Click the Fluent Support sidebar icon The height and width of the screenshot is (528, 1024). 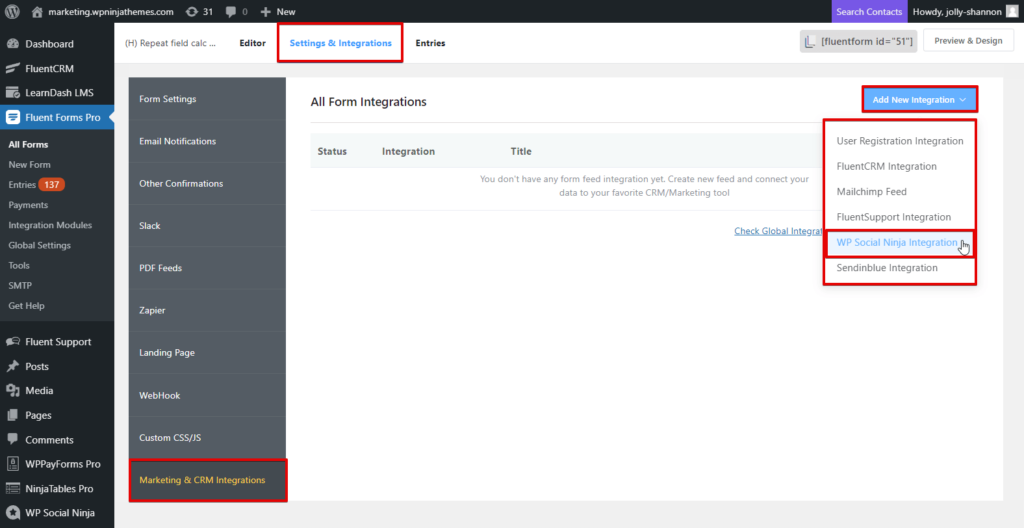(x=12, y=342)
